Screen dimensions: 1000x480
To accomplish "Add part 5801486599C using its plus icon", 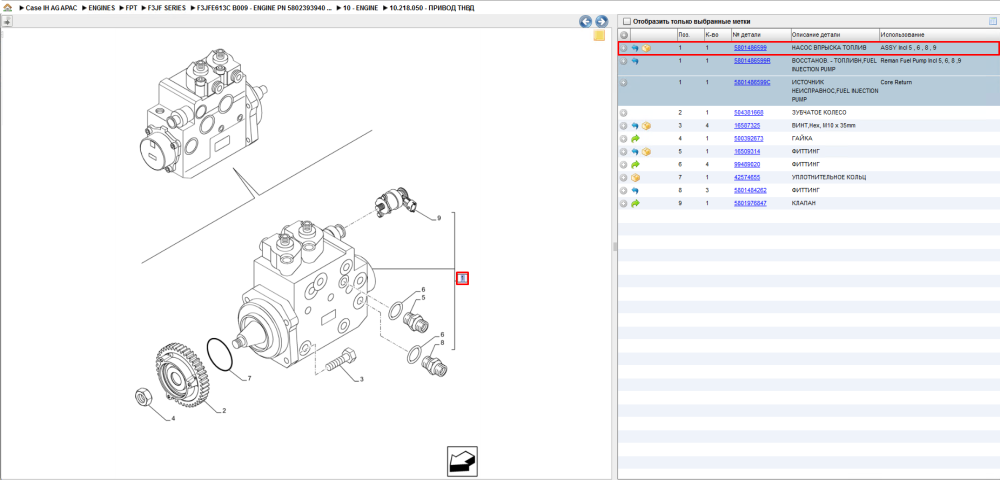I will coord(624,82).
